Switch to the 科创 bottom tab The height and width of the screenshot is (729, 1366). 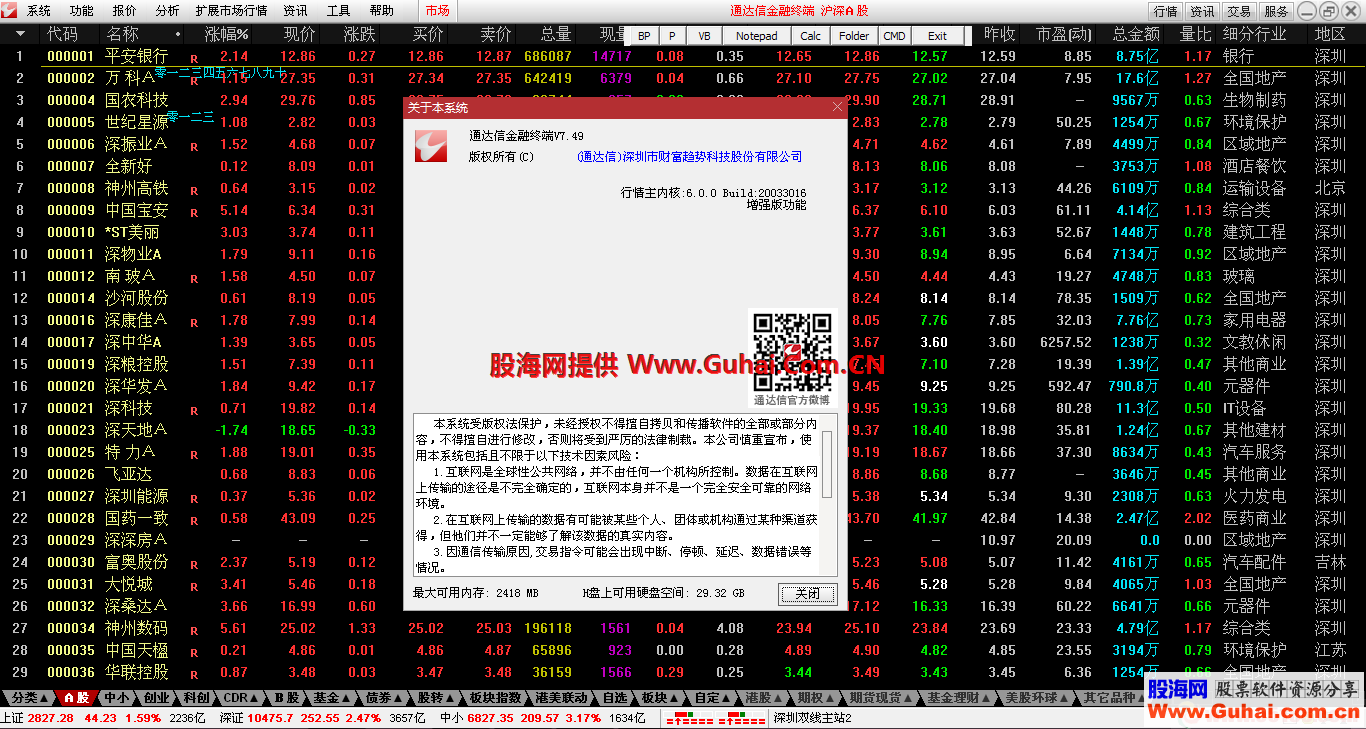tap(196, 698)
